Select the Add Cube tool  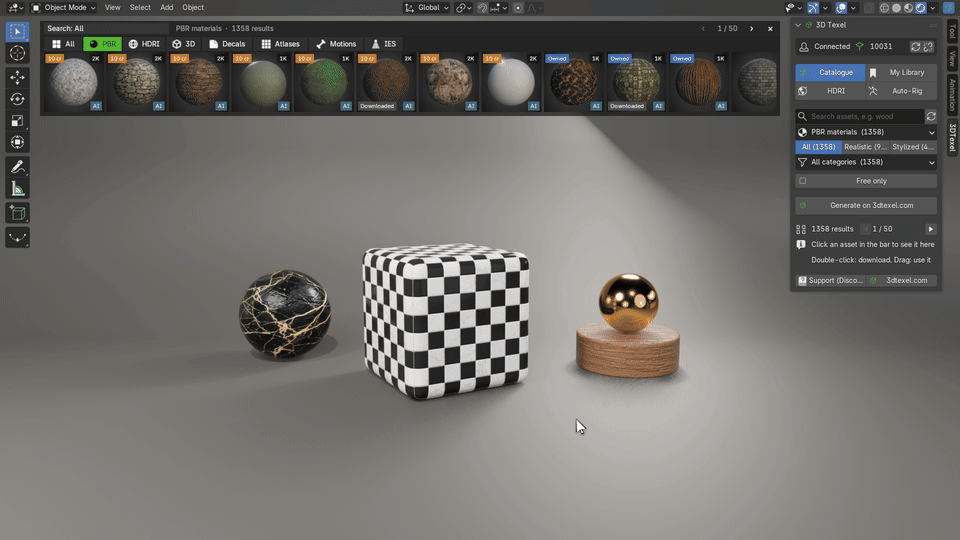(x=17, y=213)
